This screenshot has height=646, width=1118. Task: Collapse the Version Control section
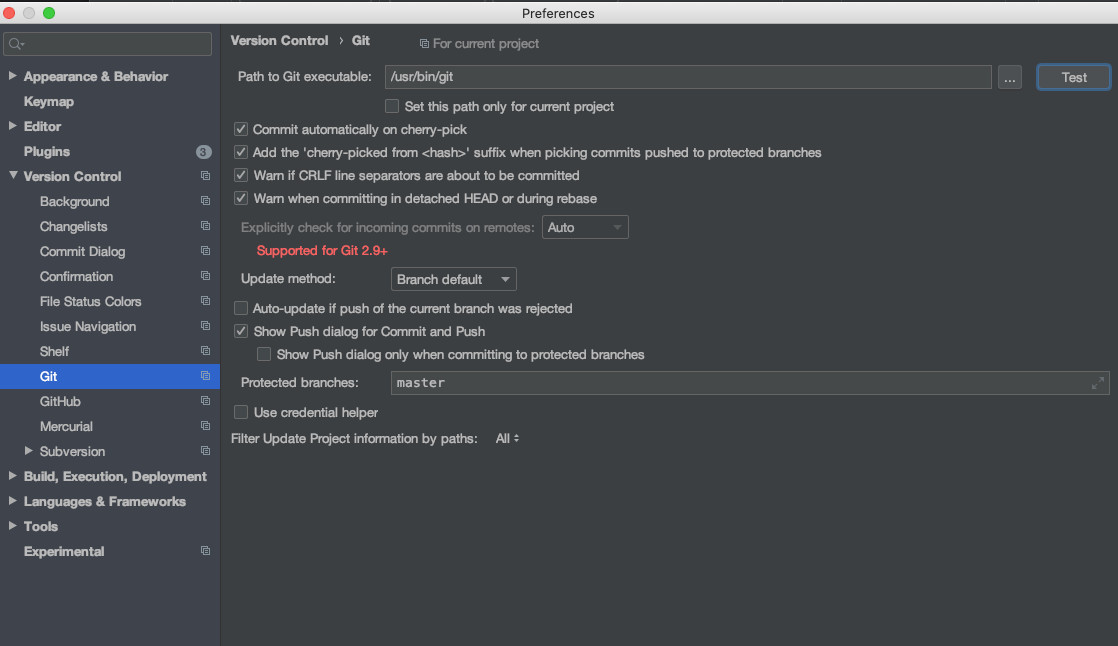pos(10,176)
